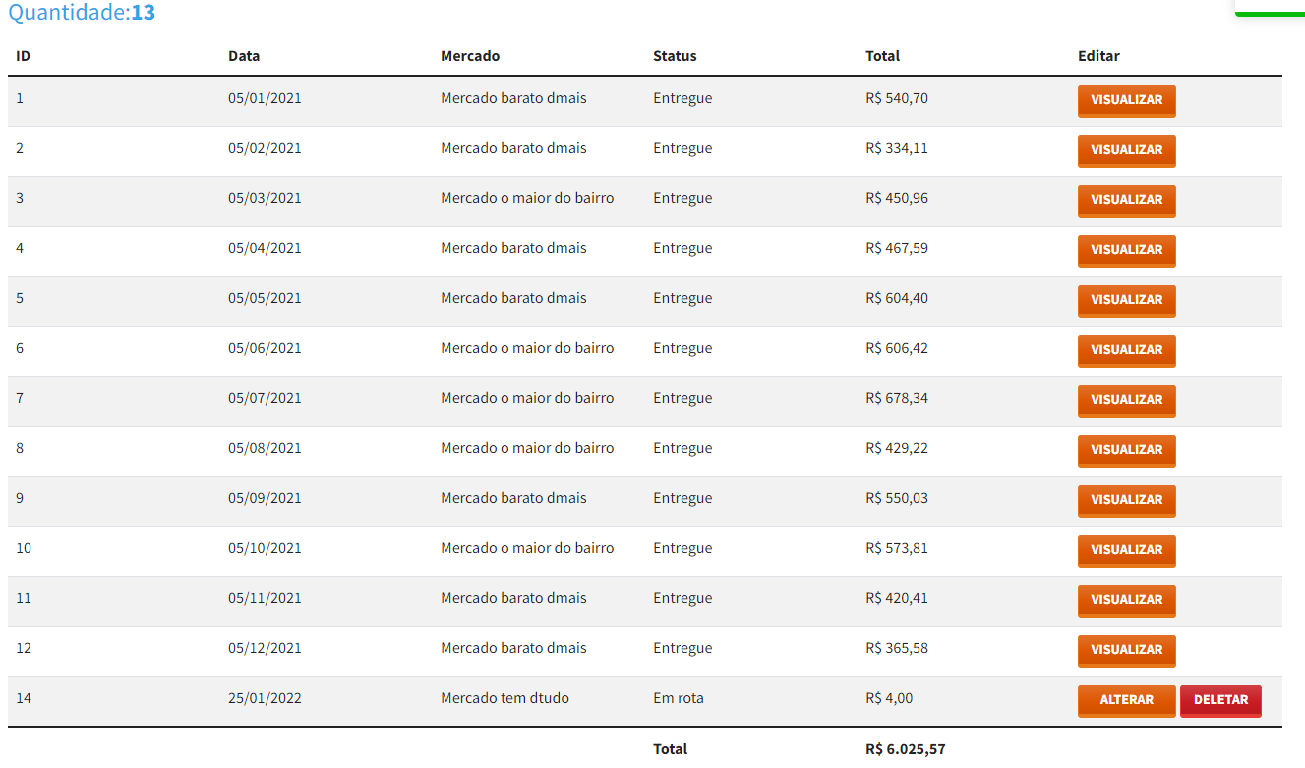Click Mercado cell for order 05/03/2021
The height and width of the screenshot is (768, 1305).
pos(528,198)
